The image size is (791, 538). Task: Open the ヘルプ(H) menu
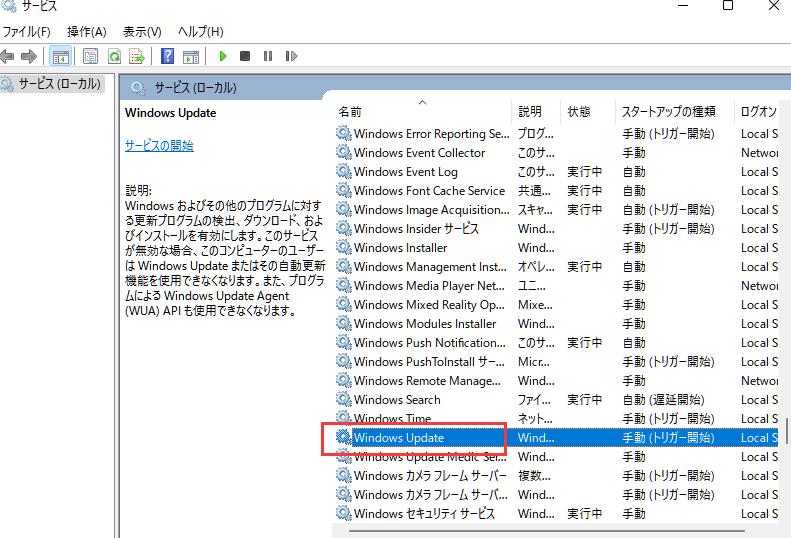coord(200,32)
